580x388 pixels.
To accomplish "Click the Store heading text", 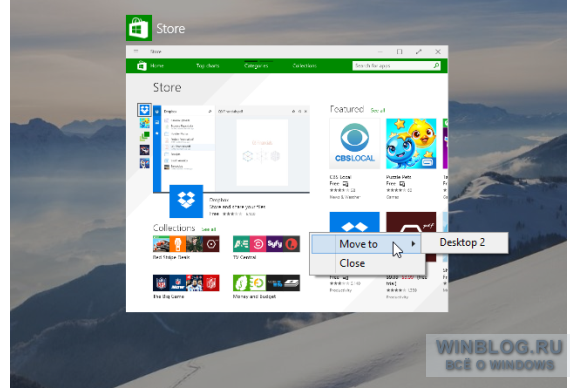I will point(167,88).
